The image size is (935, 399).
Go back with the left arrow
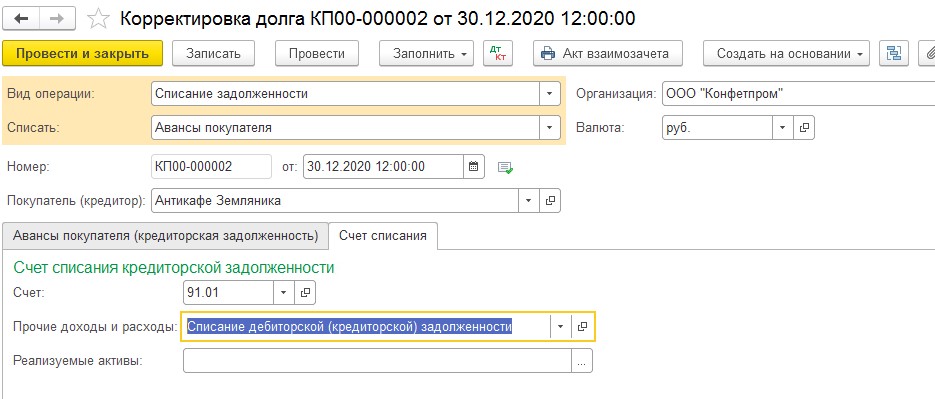22,18
